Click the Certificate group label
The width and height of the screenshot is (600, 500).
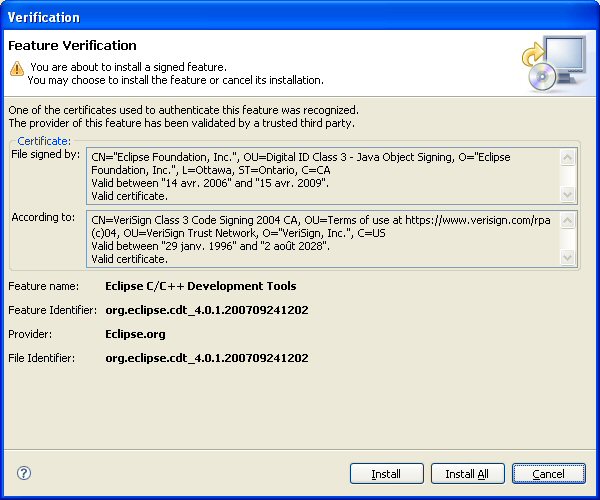pyautogui.click(x=43, y=141)
